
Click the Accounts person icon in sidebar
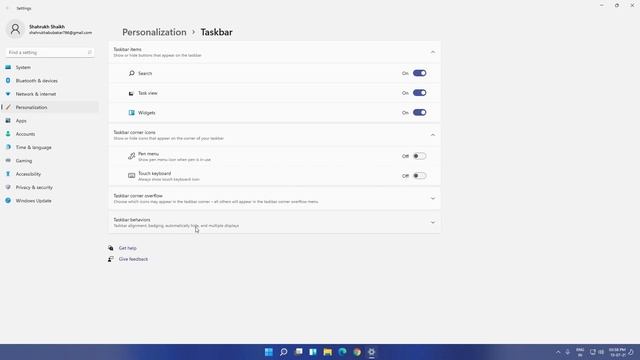pyautogui.click(x=8, y=134)
